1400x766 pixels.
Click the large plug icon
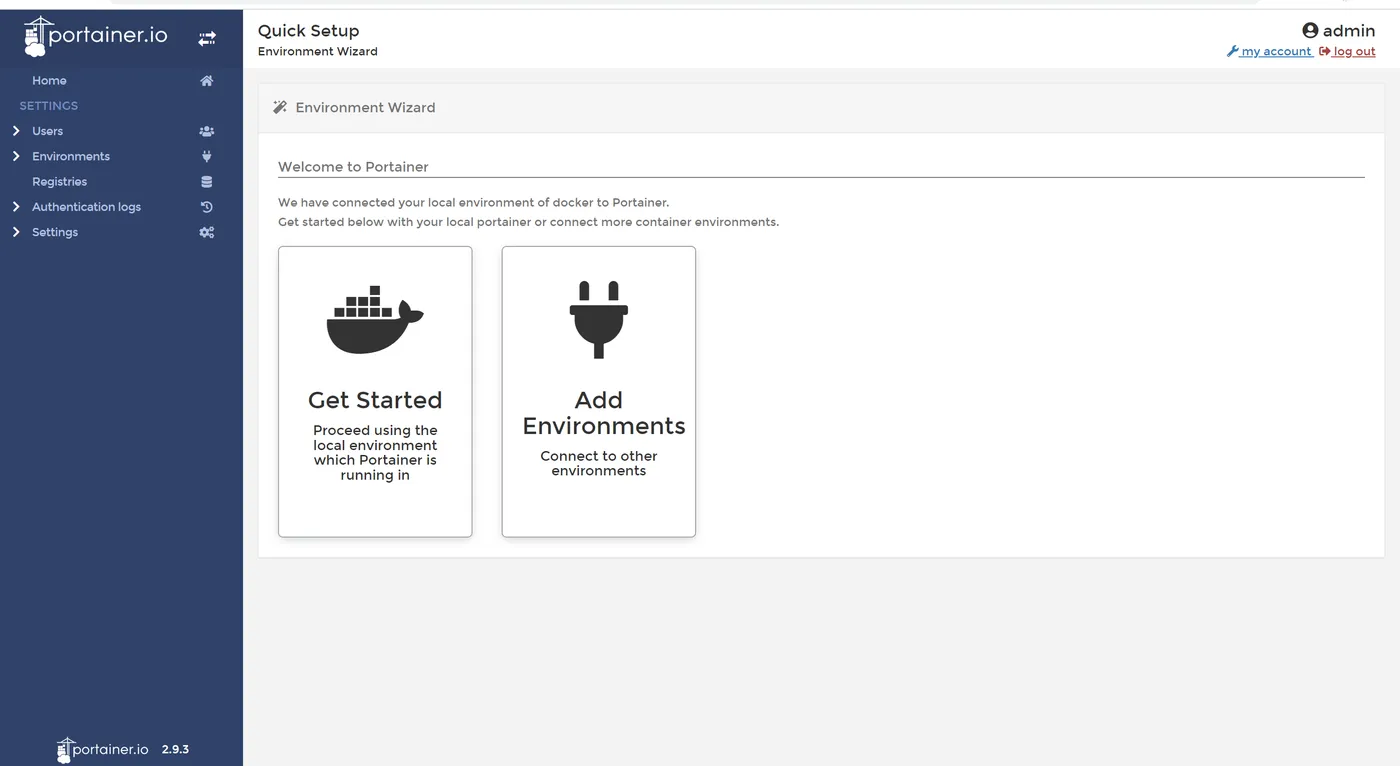(599, 319)
